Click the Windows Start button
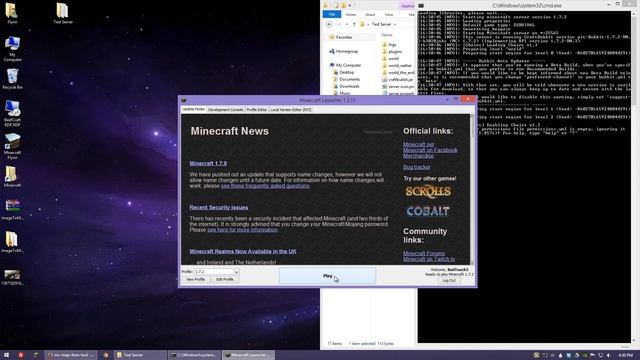 pos(6,355)
